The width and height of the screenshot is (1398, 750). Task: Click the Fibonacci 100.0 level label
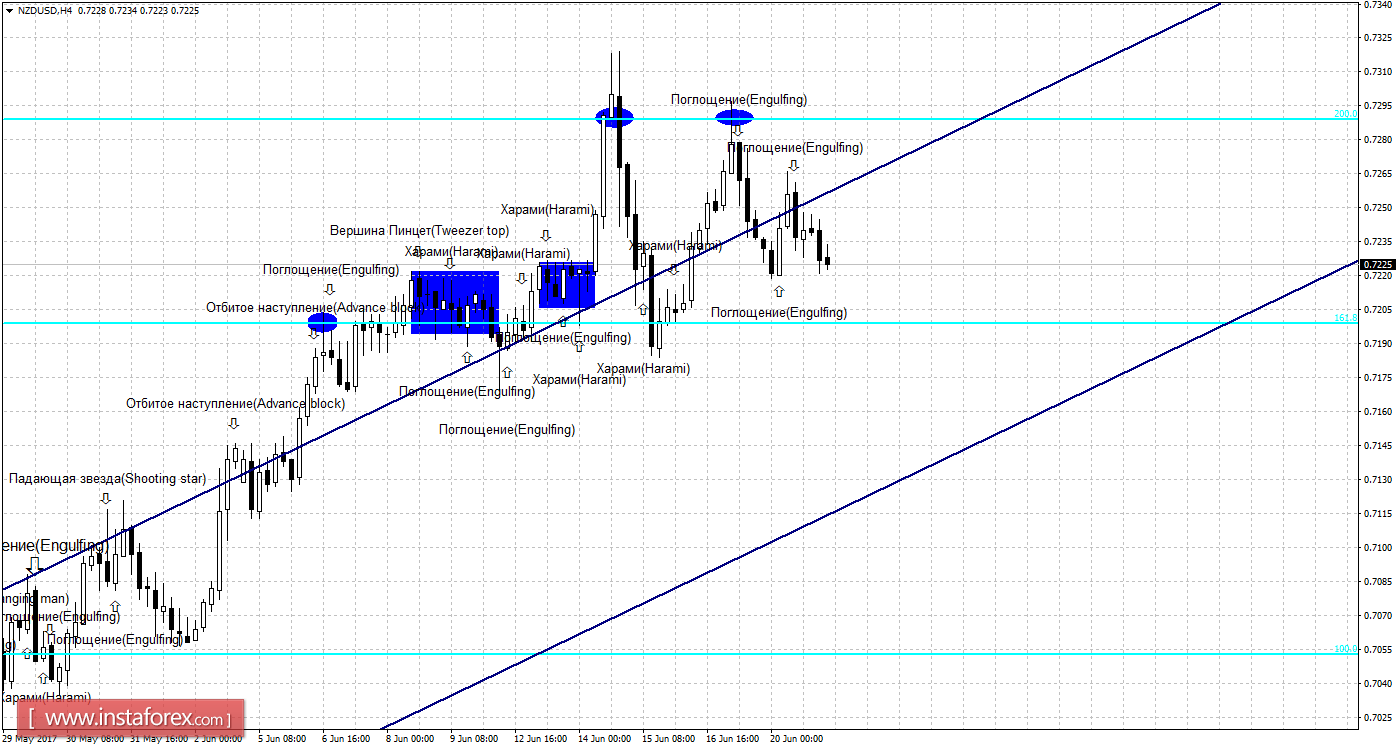pyautogui.click(x=1345, y=649)
